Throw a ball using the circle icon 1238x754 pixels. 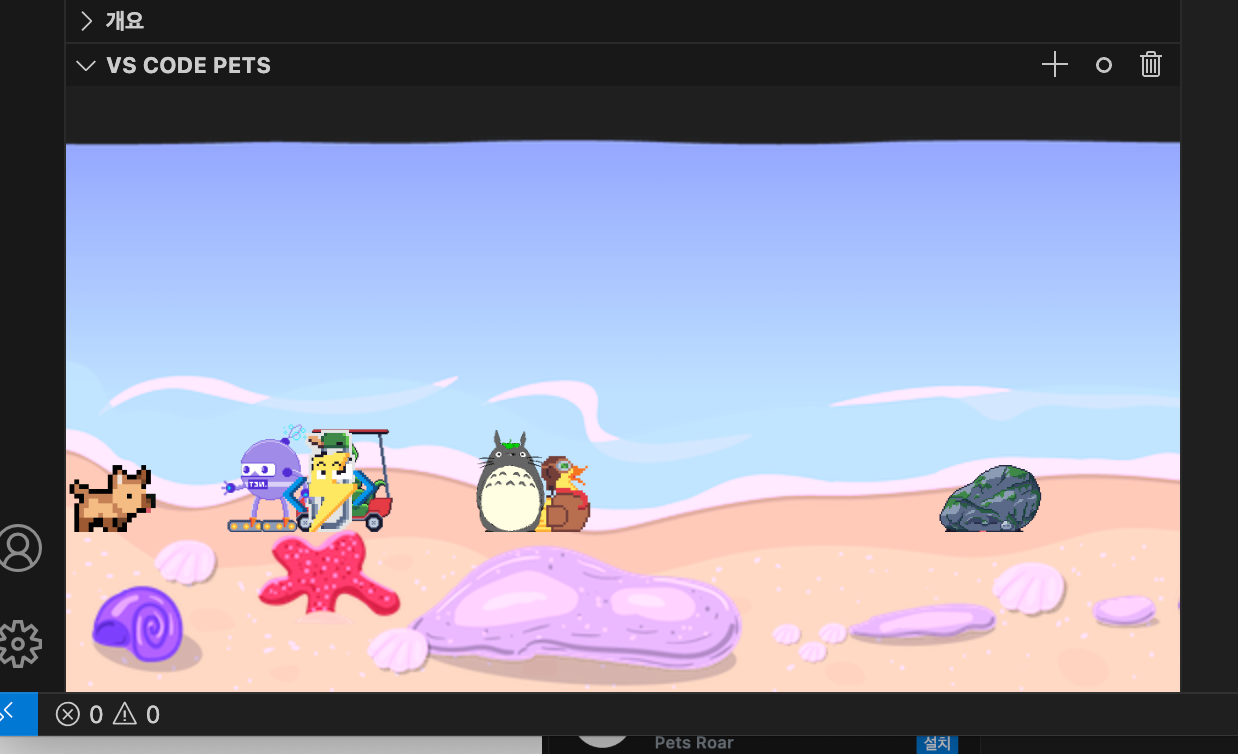[x=1104, y=65]
